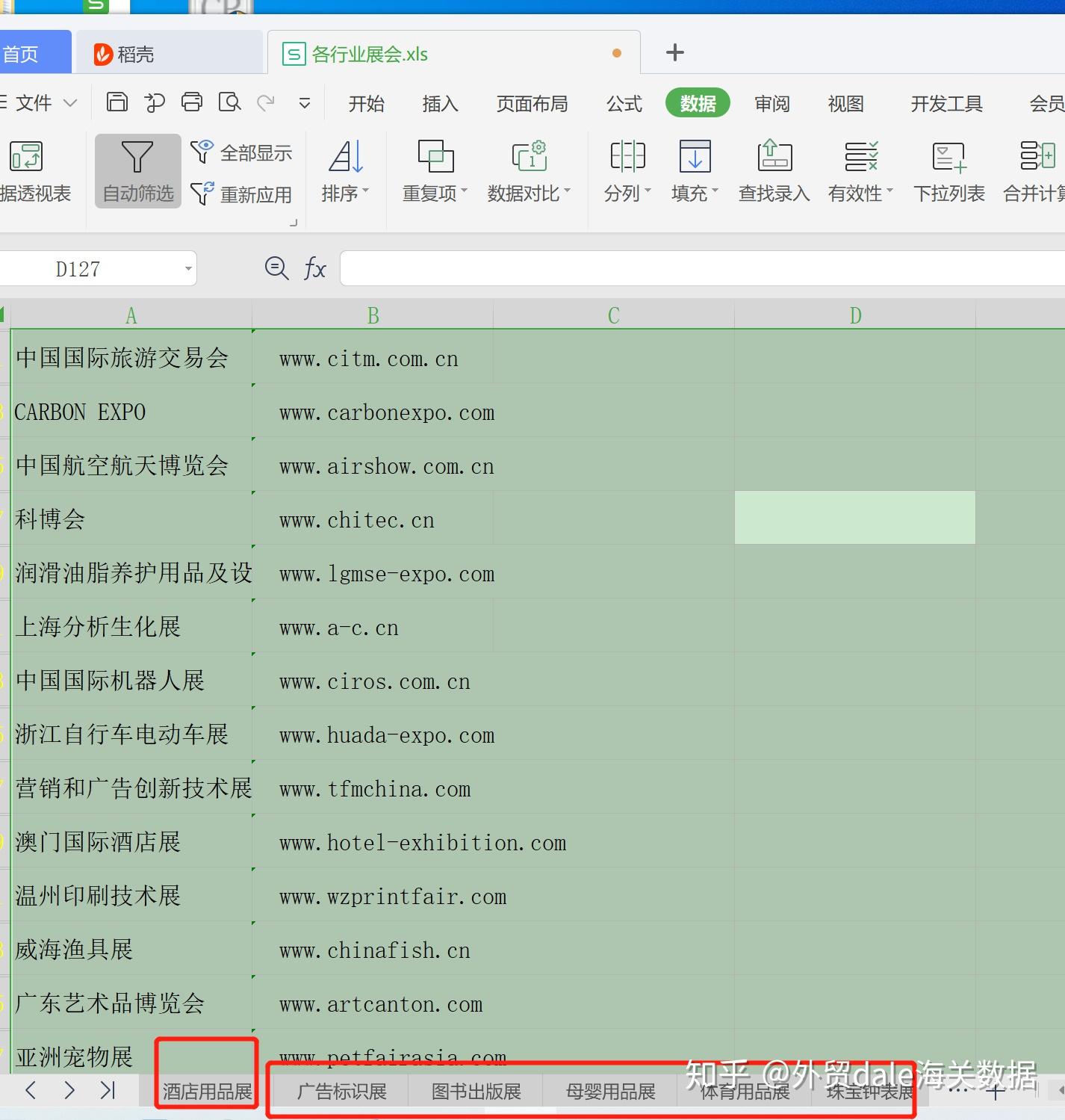Select column C header
1065x1120 pixels.
click(614, 315)
